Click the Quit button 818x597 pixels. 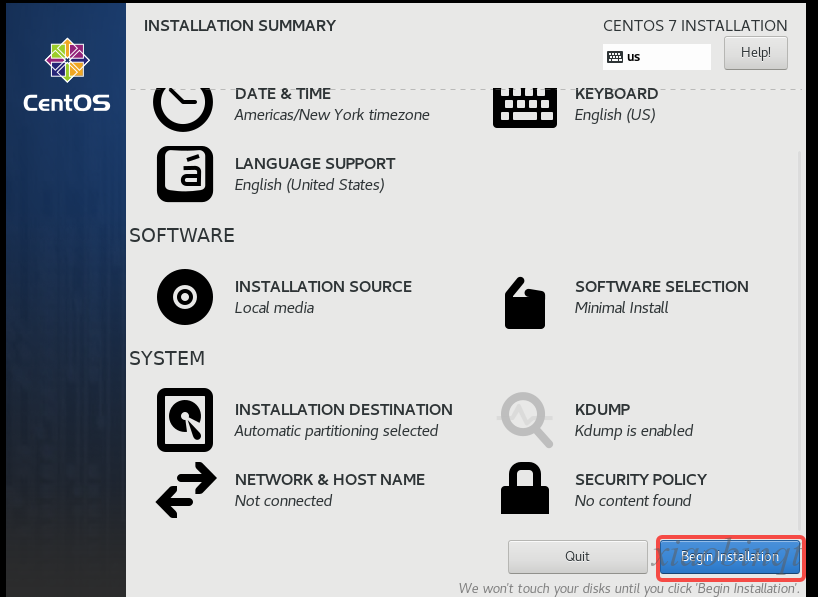[578, 557]
